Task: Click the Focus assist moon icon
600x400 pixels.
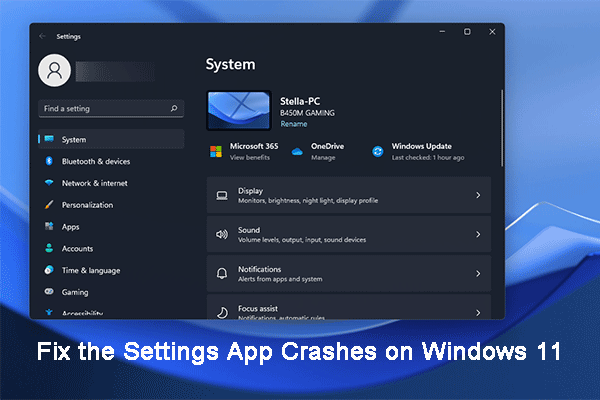Action: (222, 313)
